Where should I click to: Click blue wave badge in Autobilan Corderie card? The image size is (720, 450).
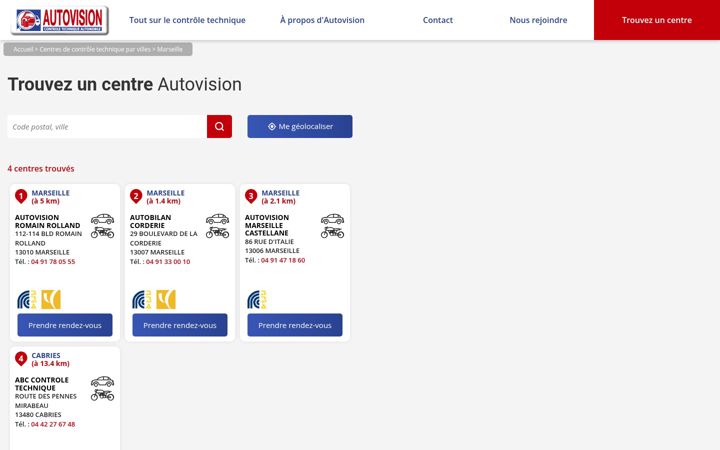(x=141, y=299)
